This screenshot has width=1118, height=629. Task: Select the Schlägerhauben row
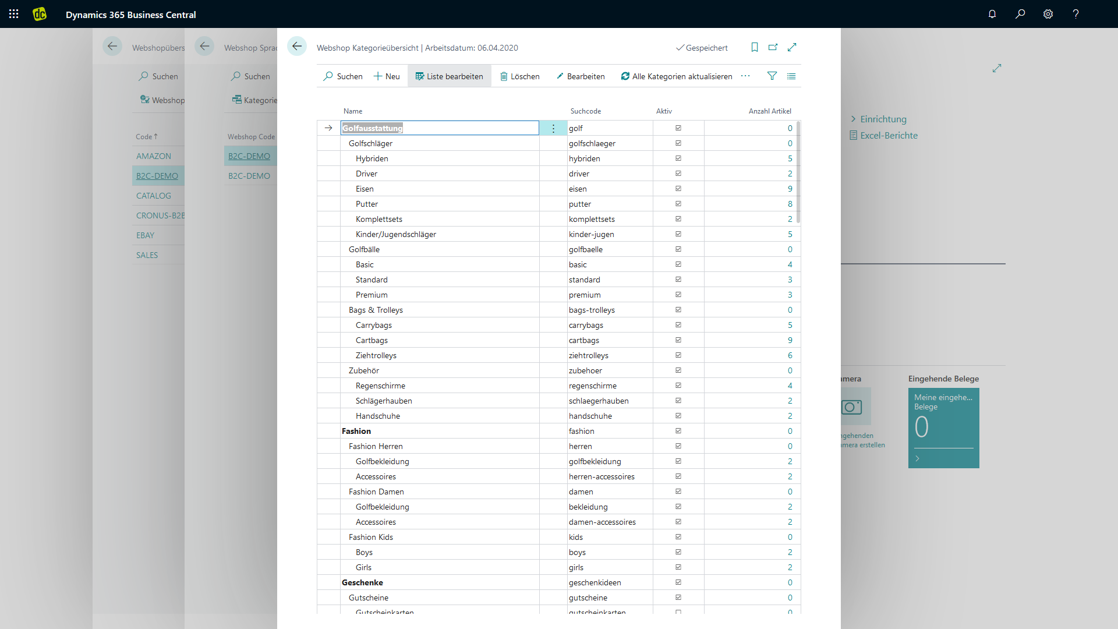[x=558, y=401]
